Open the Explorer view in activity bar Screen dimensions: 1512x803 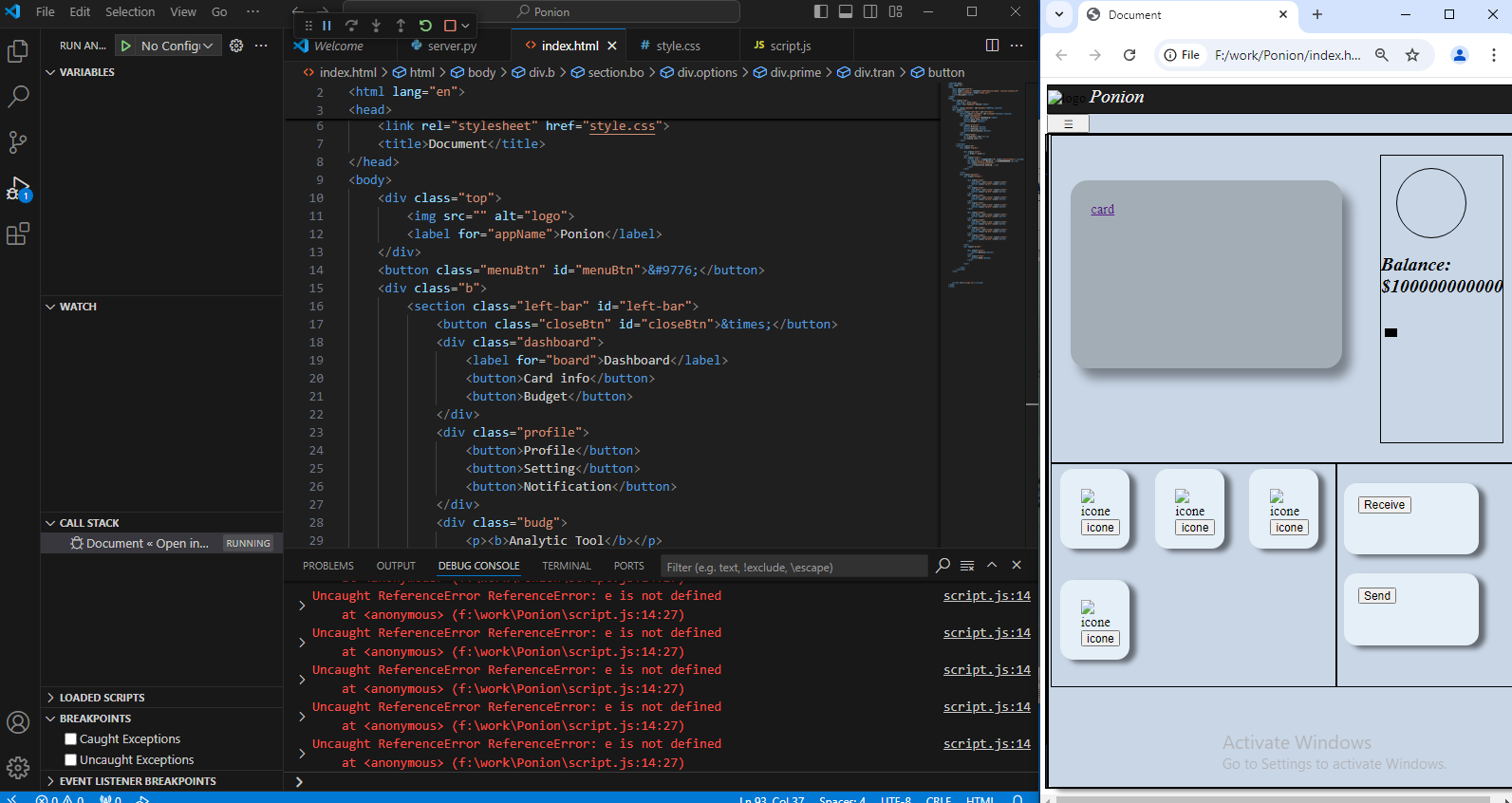(18, 51)
